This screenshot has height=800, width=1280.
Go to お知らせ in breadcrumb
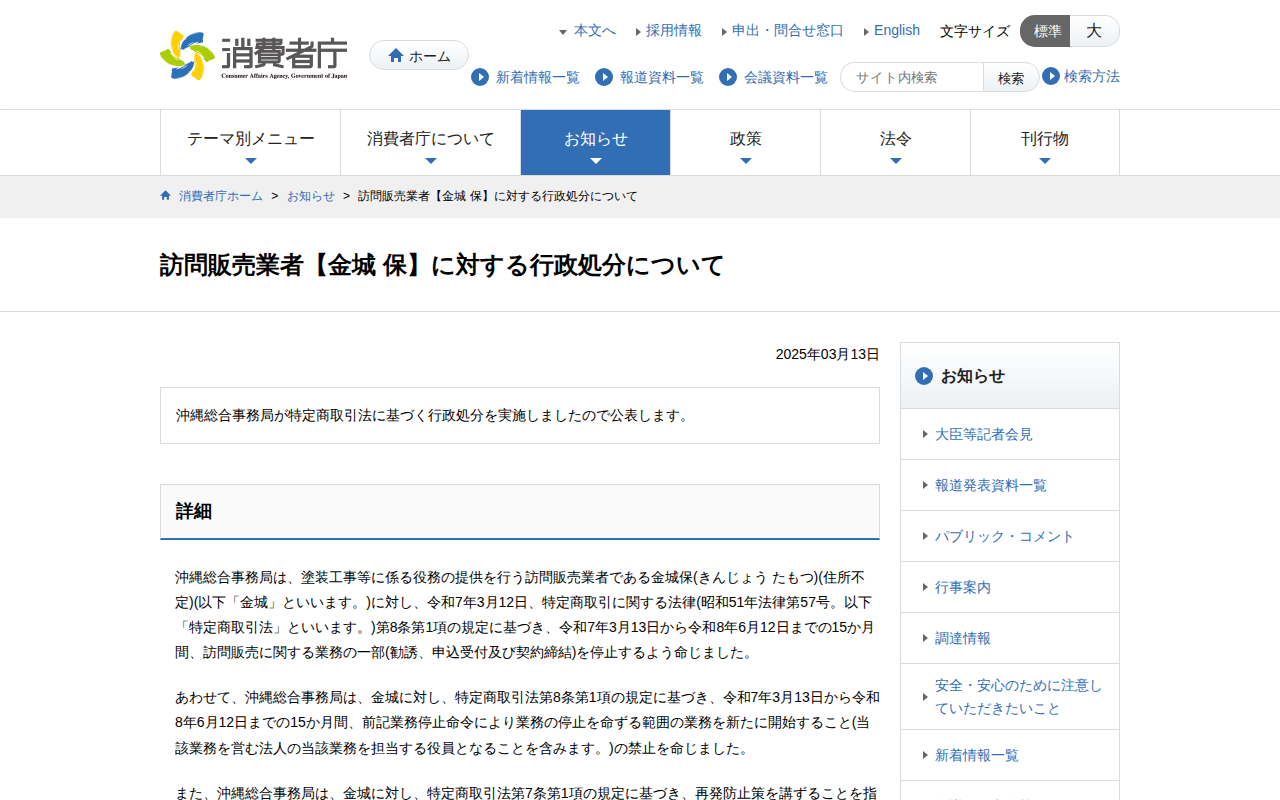pos(311,196)
